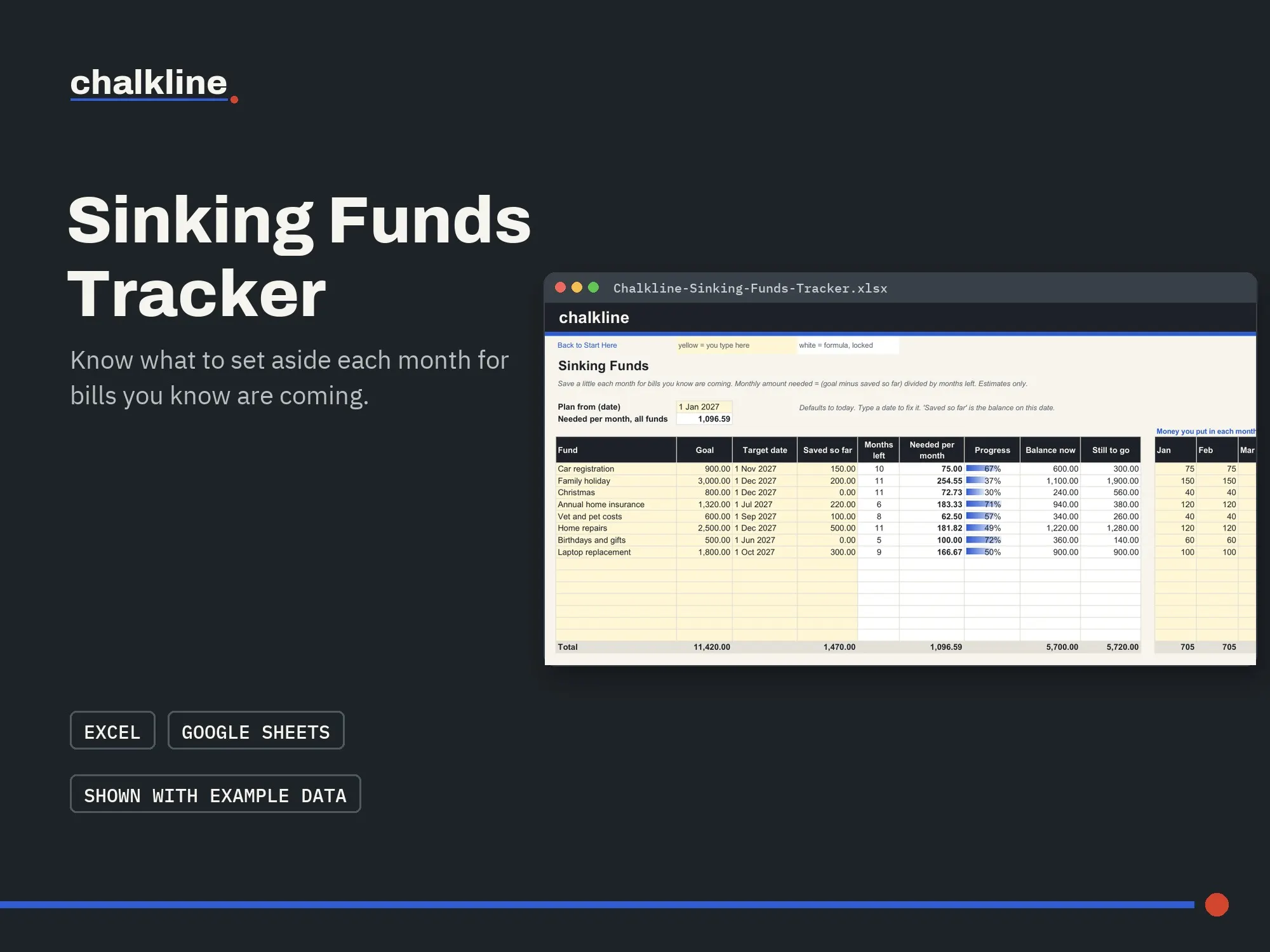1270x952 pixels.
Task: Select the Still to go column header
Action: click(1111, 450)
